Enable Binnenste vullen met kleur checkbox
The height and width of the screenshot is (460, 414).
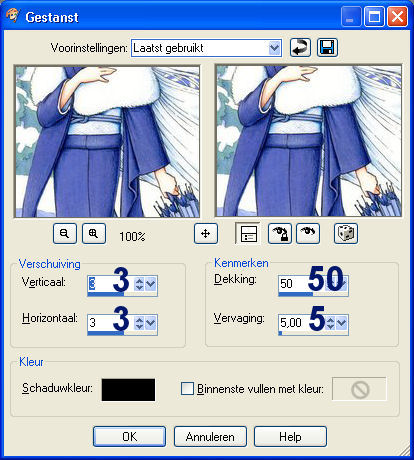coord(187,389)
